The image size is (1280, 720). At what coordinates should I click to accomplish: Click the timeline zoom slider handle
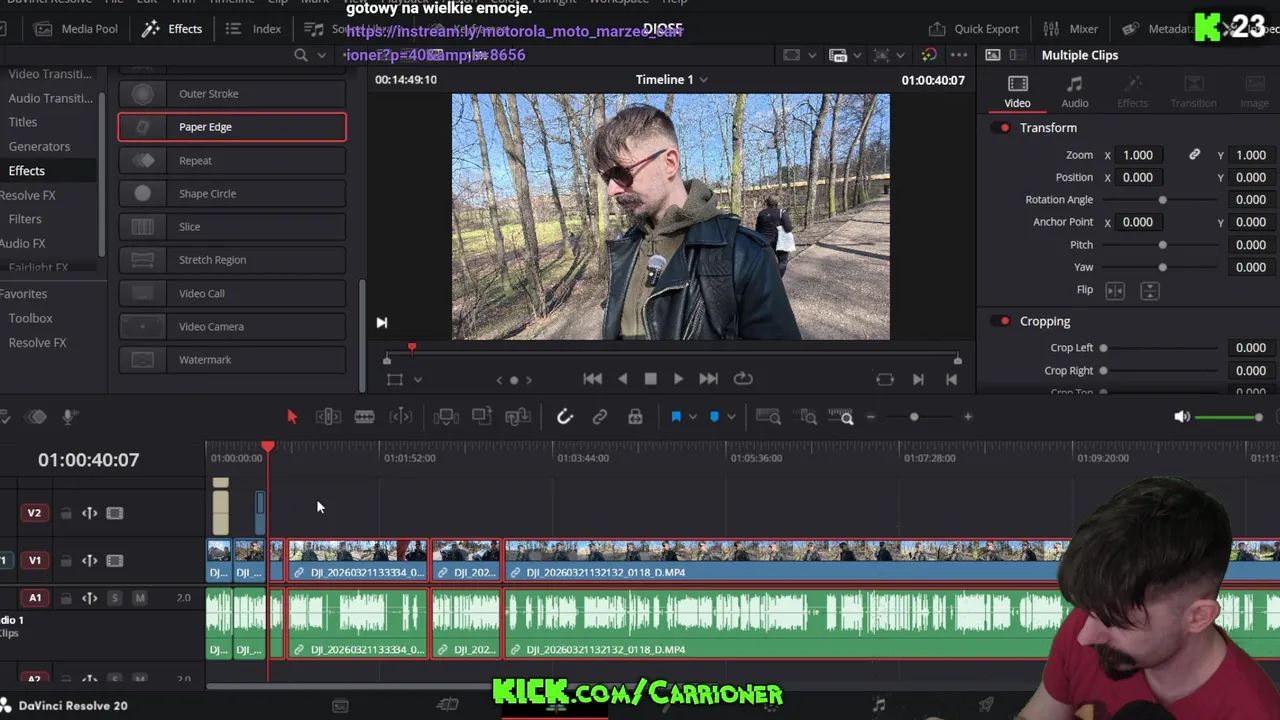point(914,417)
